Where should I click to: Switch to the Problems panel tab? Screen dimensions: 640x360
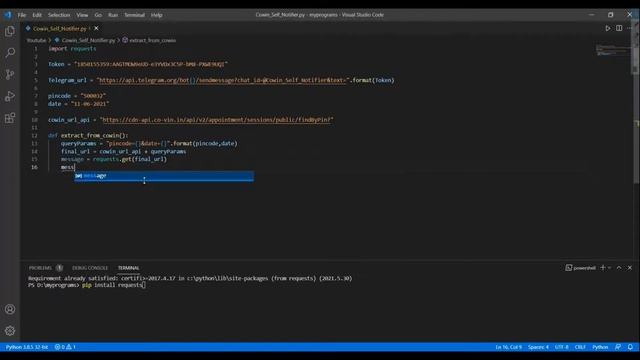click(40, 268)
